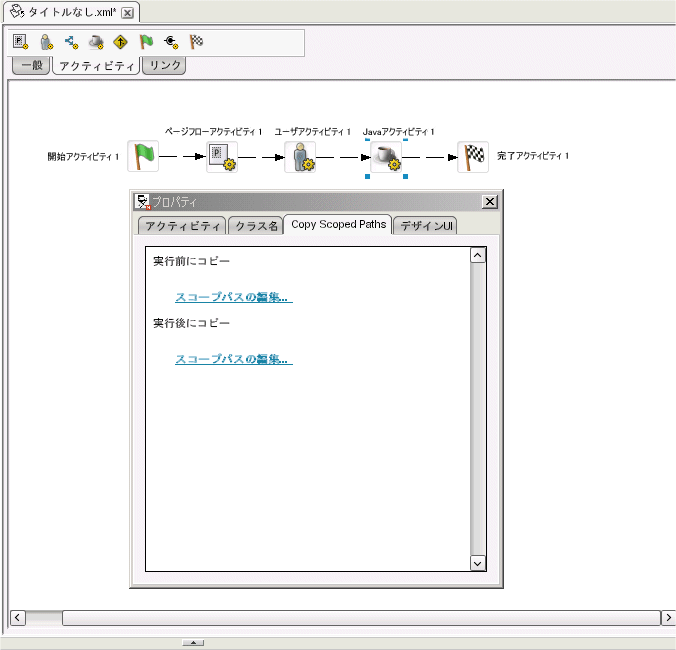Click the page flow activity 1 node
The height and width of the screenshot is (650, 676).
222,157
